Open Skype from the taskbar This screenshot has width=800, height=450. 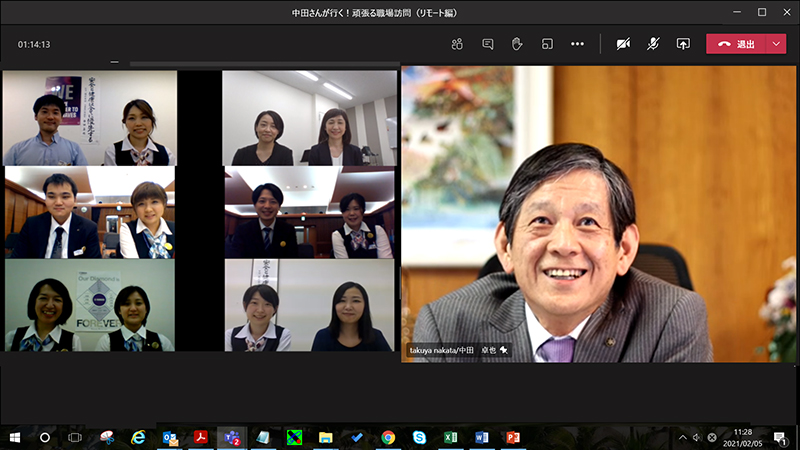point(419,437)
